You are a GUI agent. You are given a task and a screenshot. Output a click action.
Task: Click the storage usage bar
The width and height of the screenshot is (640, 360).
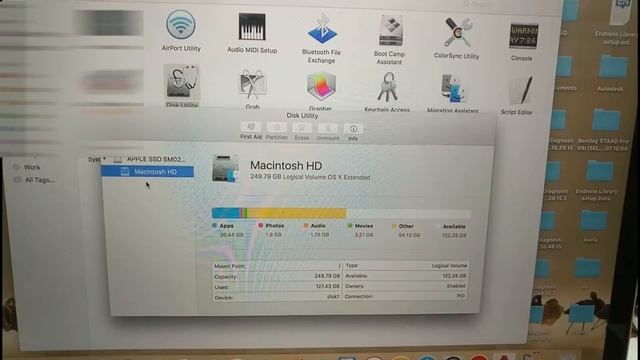pyautogui.click(x=341, y=213)
